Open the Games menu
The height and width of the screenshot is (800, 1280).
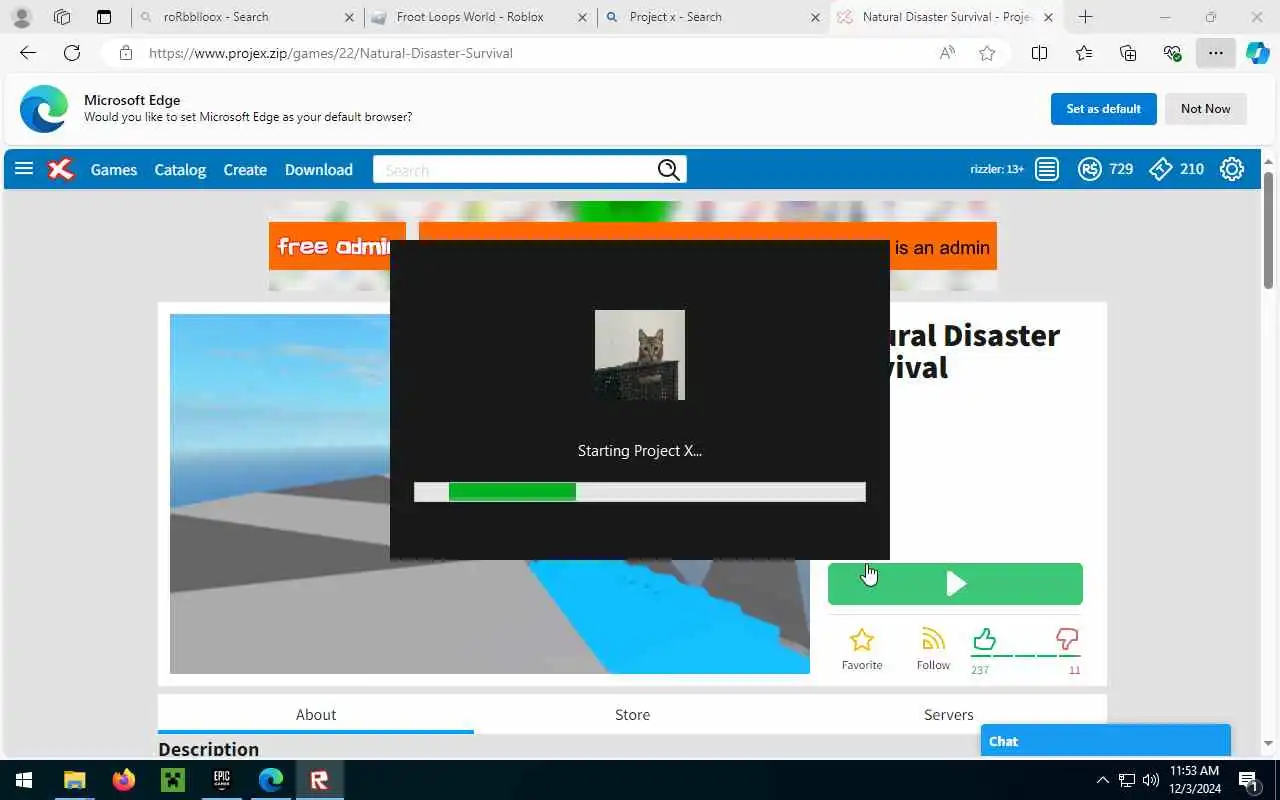coord(114,170)
